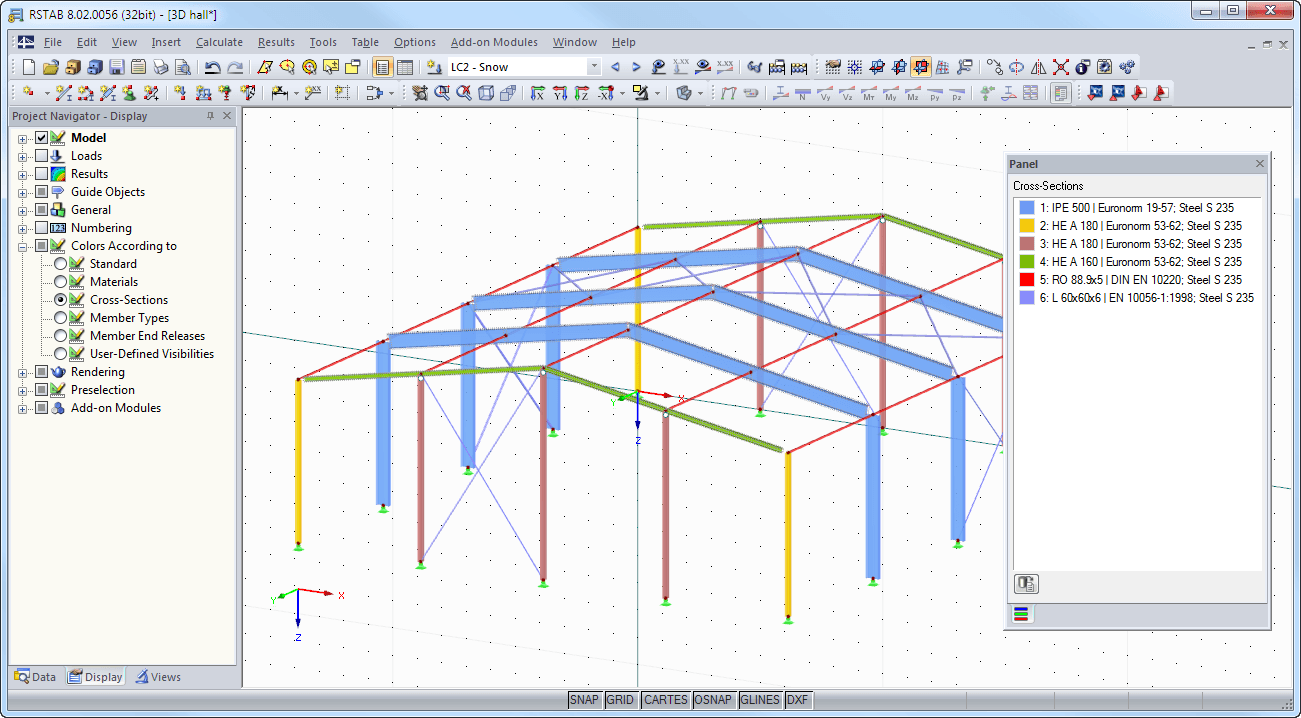Open the LC2 - Snow load case dropdown

point(594,67)
